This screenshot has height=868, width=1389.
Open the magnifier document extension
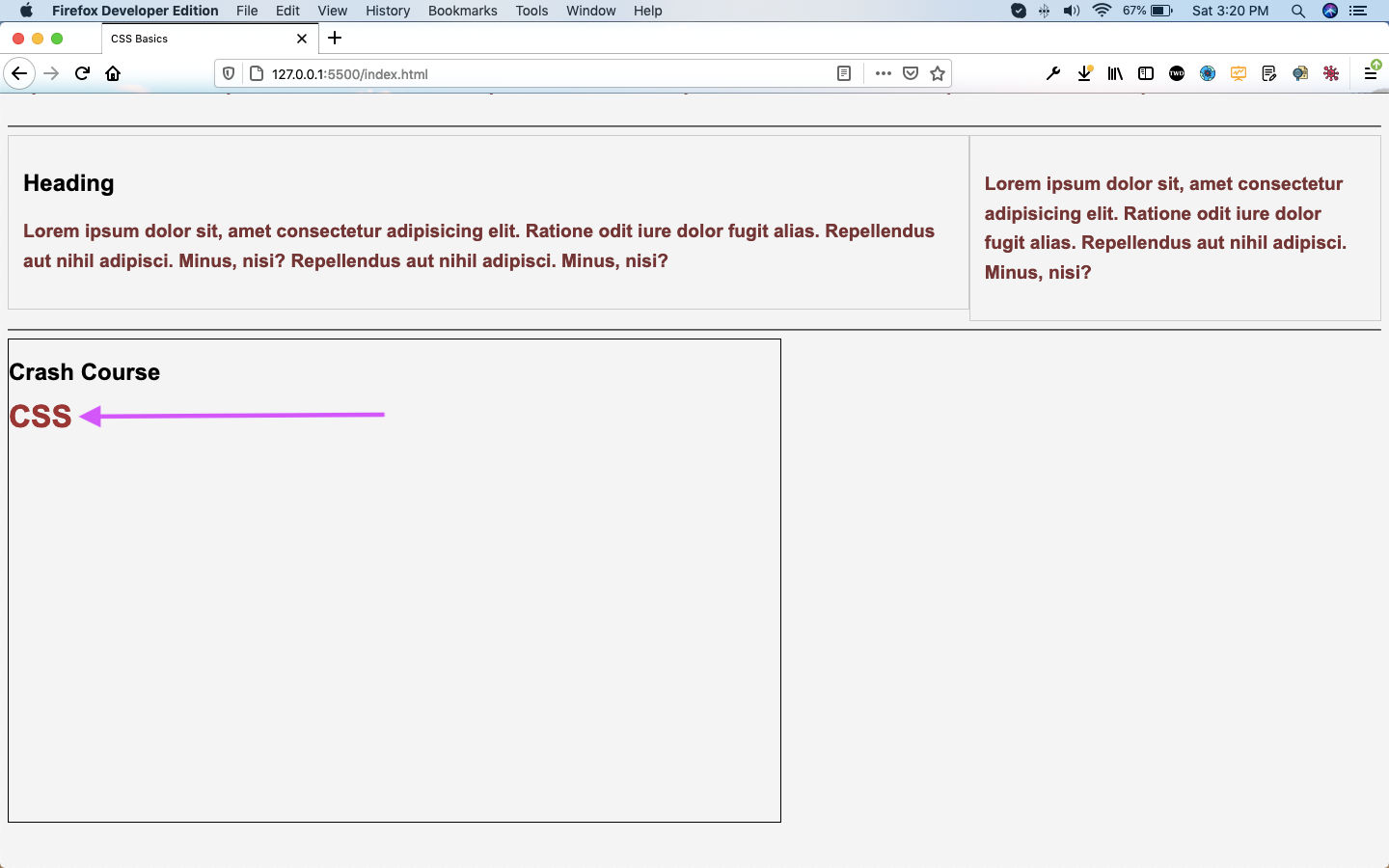(x=1300, y=73)
